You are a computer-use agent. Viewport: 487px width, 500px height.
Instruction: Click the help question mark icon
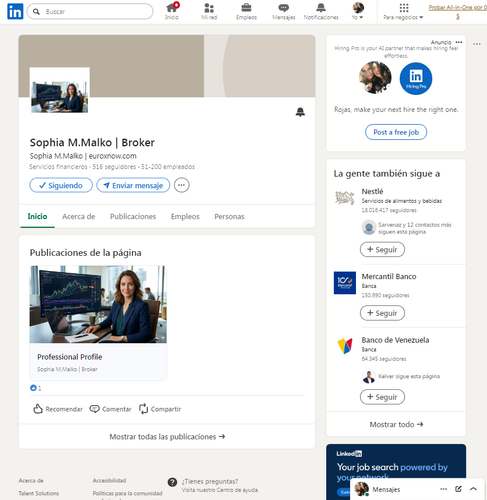172,482
